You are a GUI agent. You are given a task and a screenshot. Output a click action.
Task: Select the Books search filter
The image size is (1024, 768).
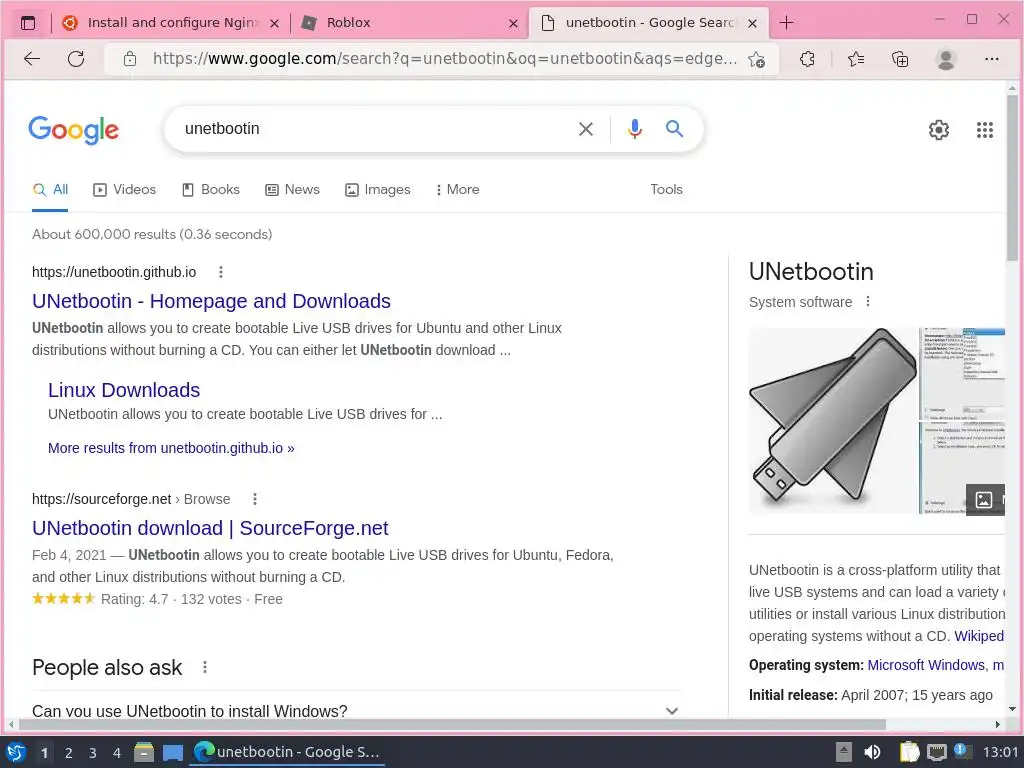[x=211, y=189]
